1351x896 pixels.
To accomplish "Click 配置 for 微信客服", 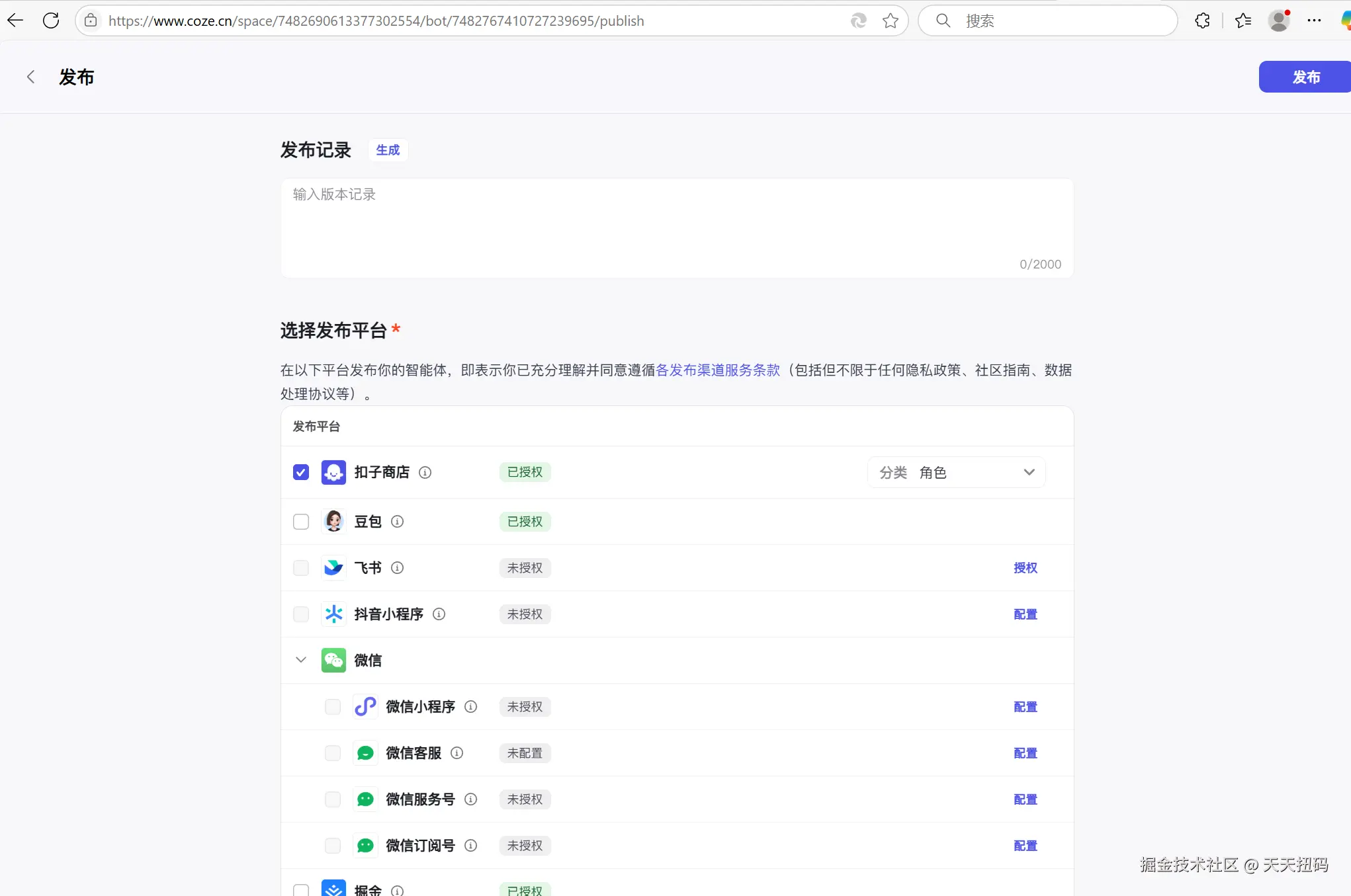I will coord(1025,753).
